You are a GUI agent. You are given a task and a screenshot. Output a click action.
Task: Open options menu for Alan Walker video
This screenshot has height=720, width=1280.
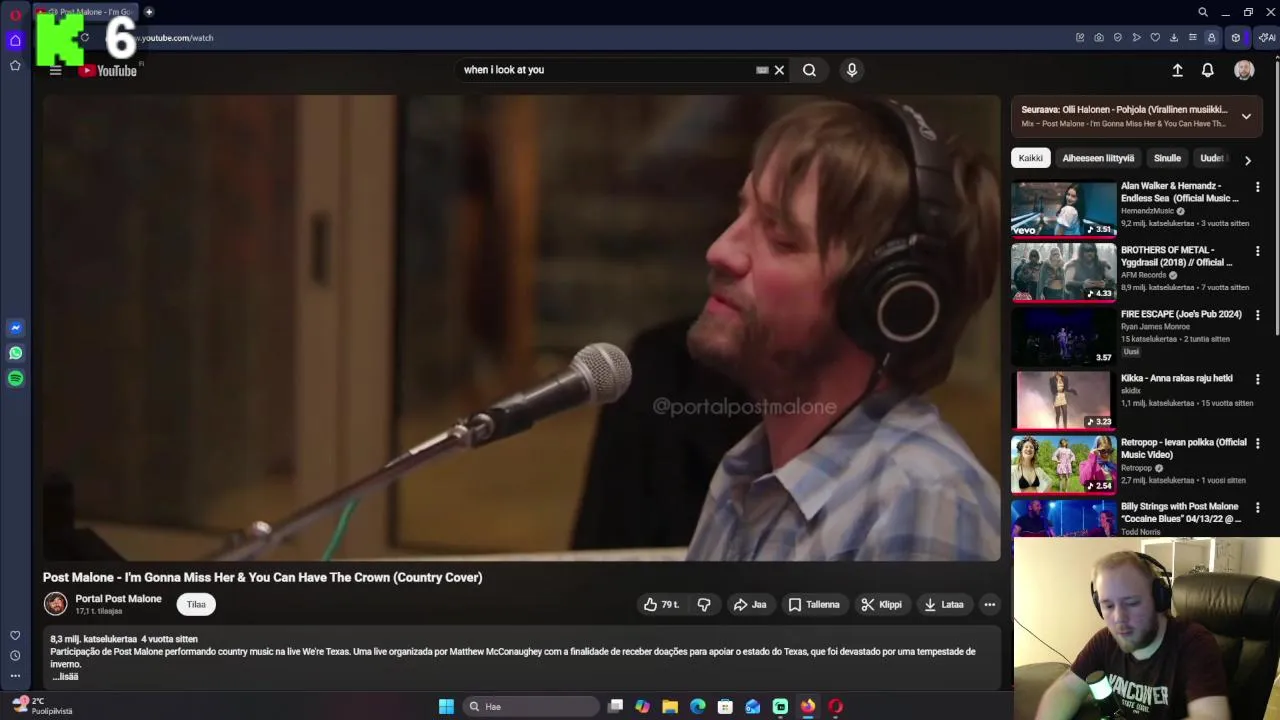[1257, 187]
